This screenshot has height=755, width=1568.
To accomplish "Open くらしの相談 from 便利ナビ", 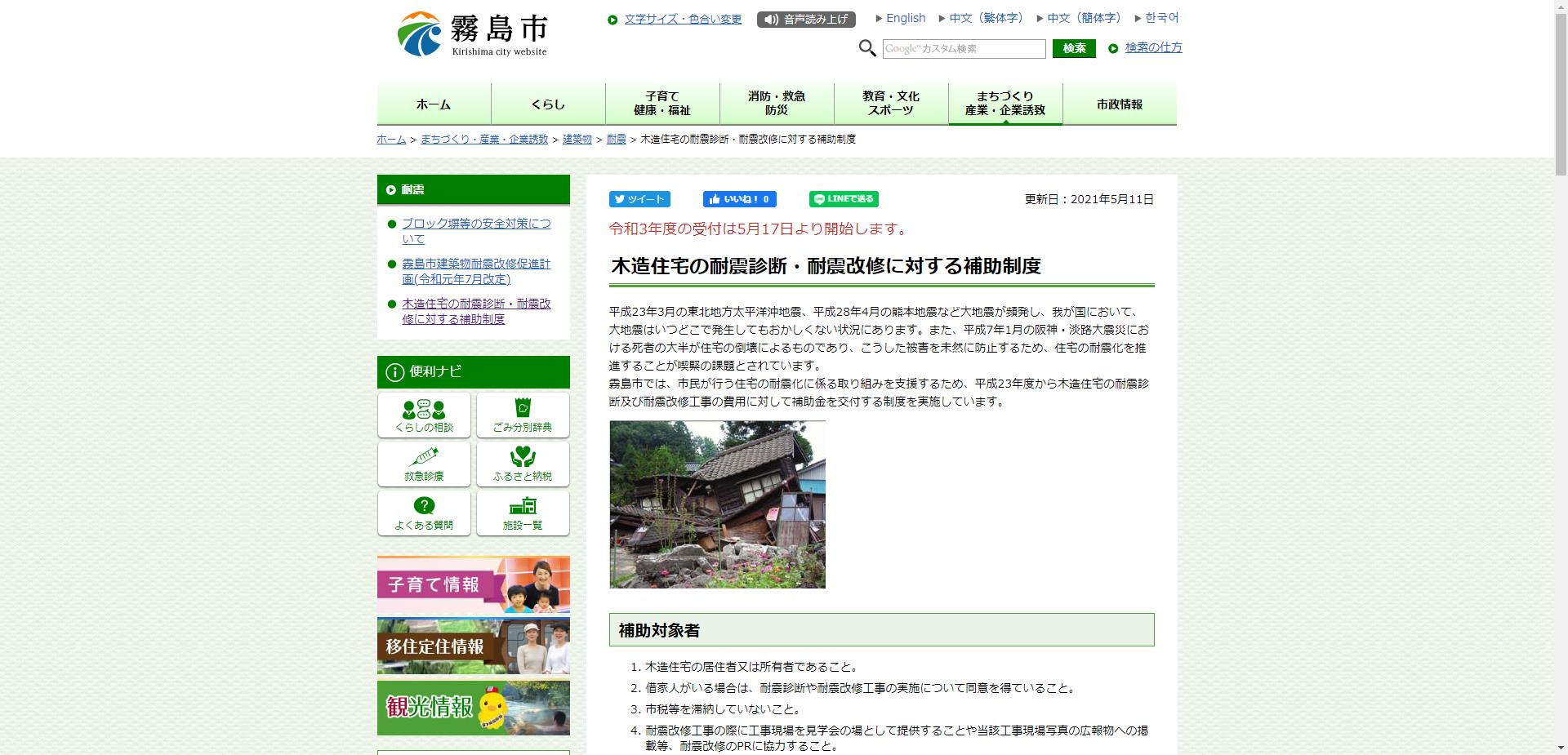I will (423, 415).
